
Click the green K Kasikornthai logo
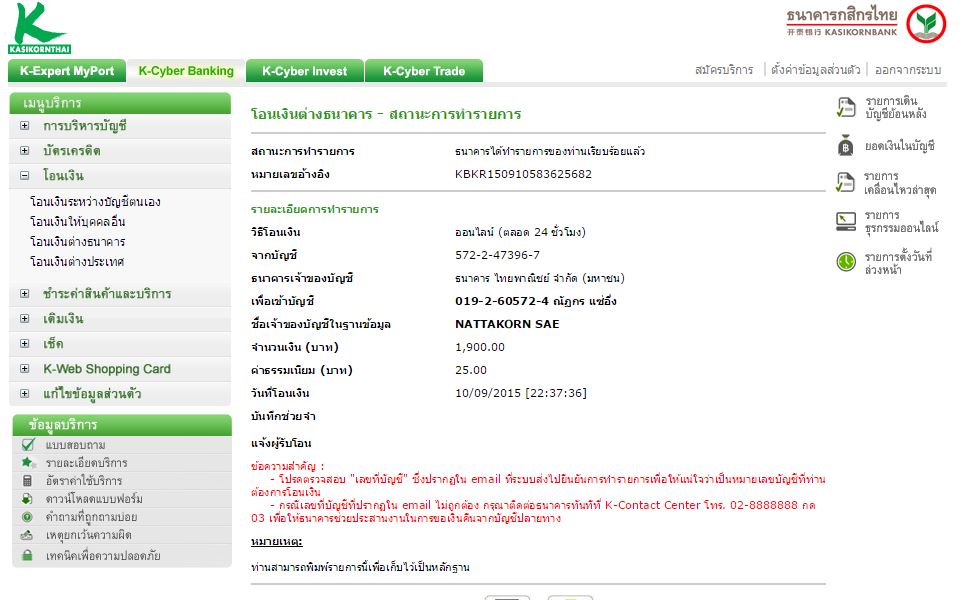pos(40,28)
